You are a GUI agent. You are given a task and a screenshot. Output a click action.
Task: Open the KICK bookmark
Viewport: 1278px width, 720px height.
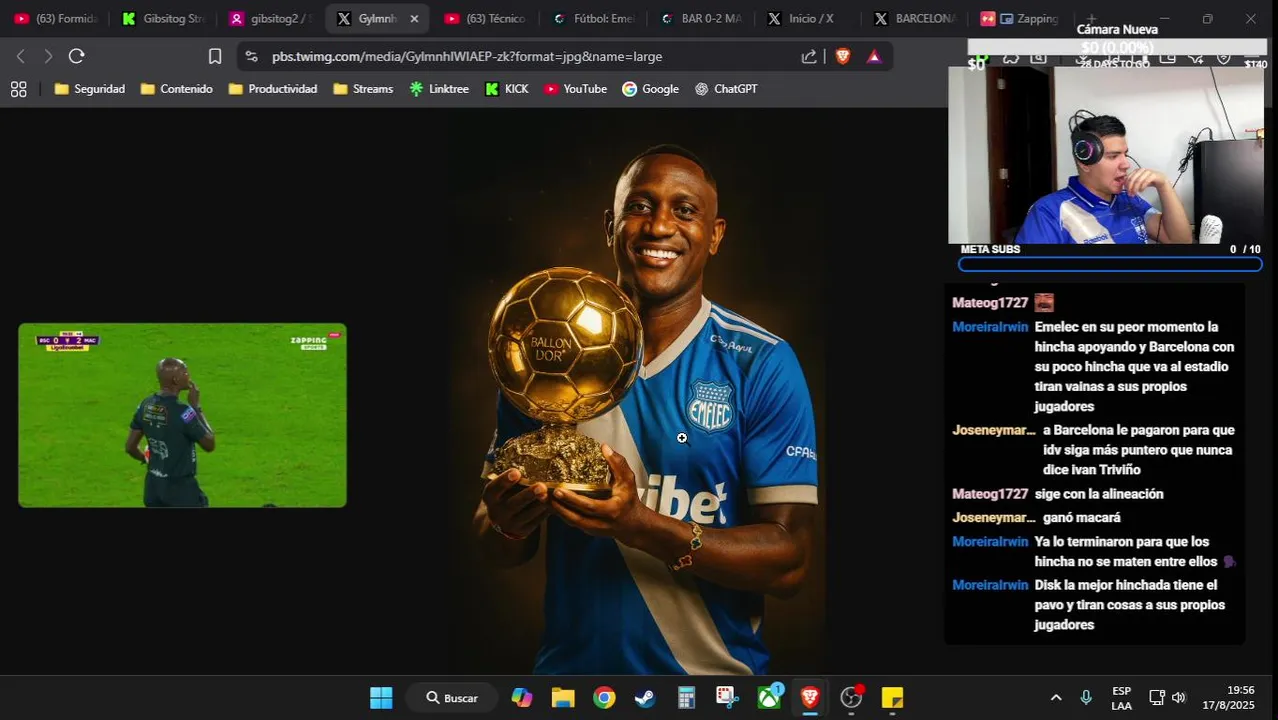(x=506, y=89)
